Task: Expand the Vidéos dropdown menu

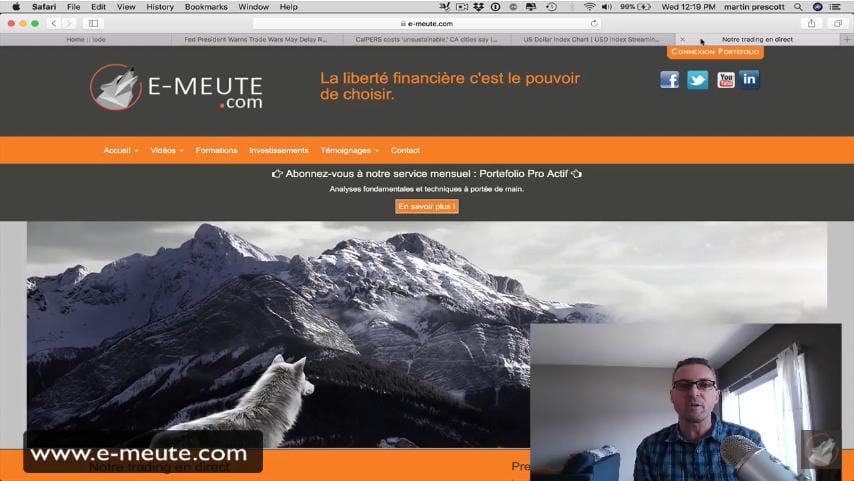Action: click(167, 150)
